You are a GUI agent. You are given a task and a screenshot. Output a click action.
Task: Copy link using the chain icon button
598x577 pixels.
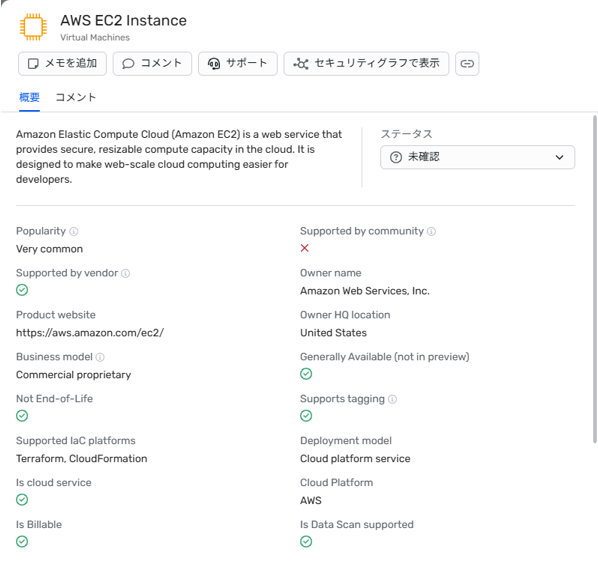pyautogui.click(x=467, y=64)
